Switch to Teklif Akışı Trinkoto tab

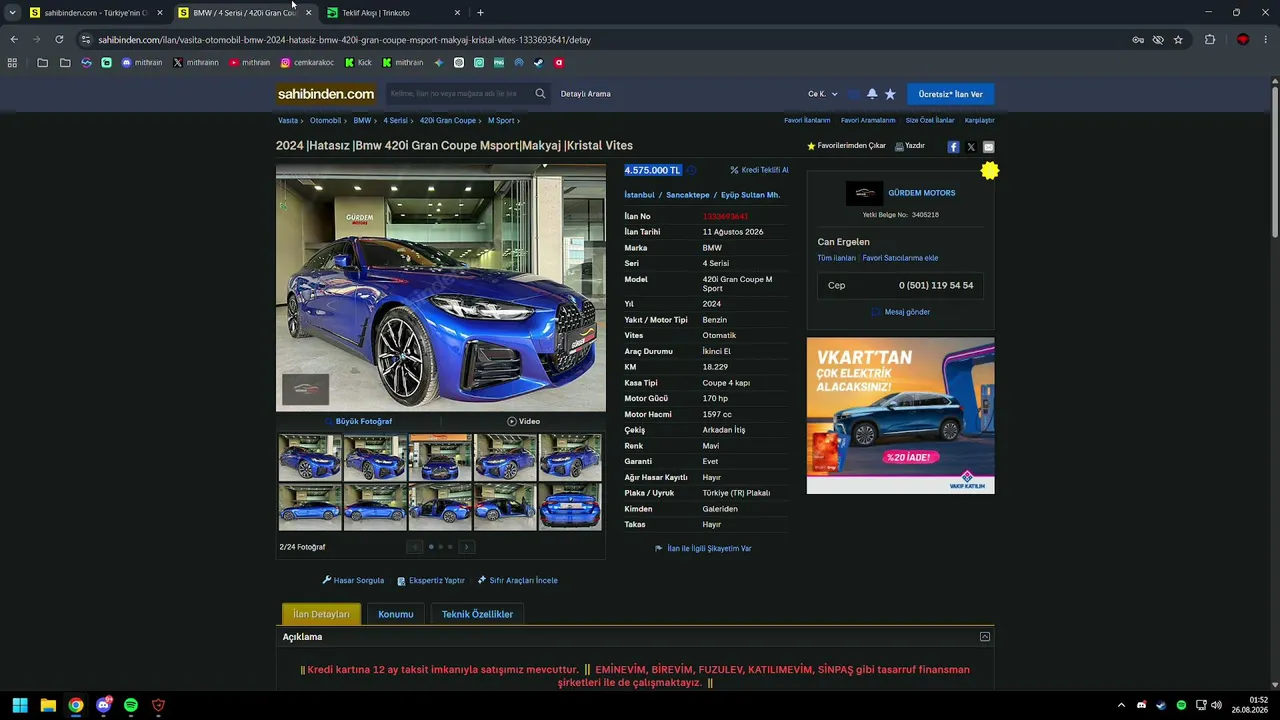point(394,13)
